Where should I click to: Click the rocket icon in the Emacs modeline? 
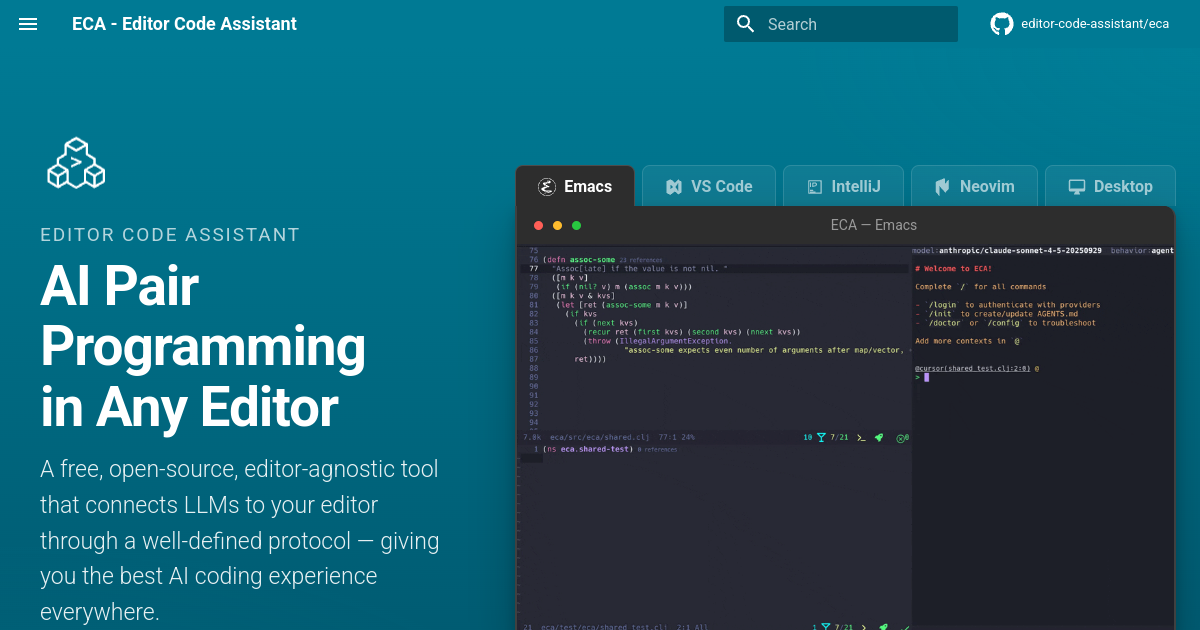point(879,437)
